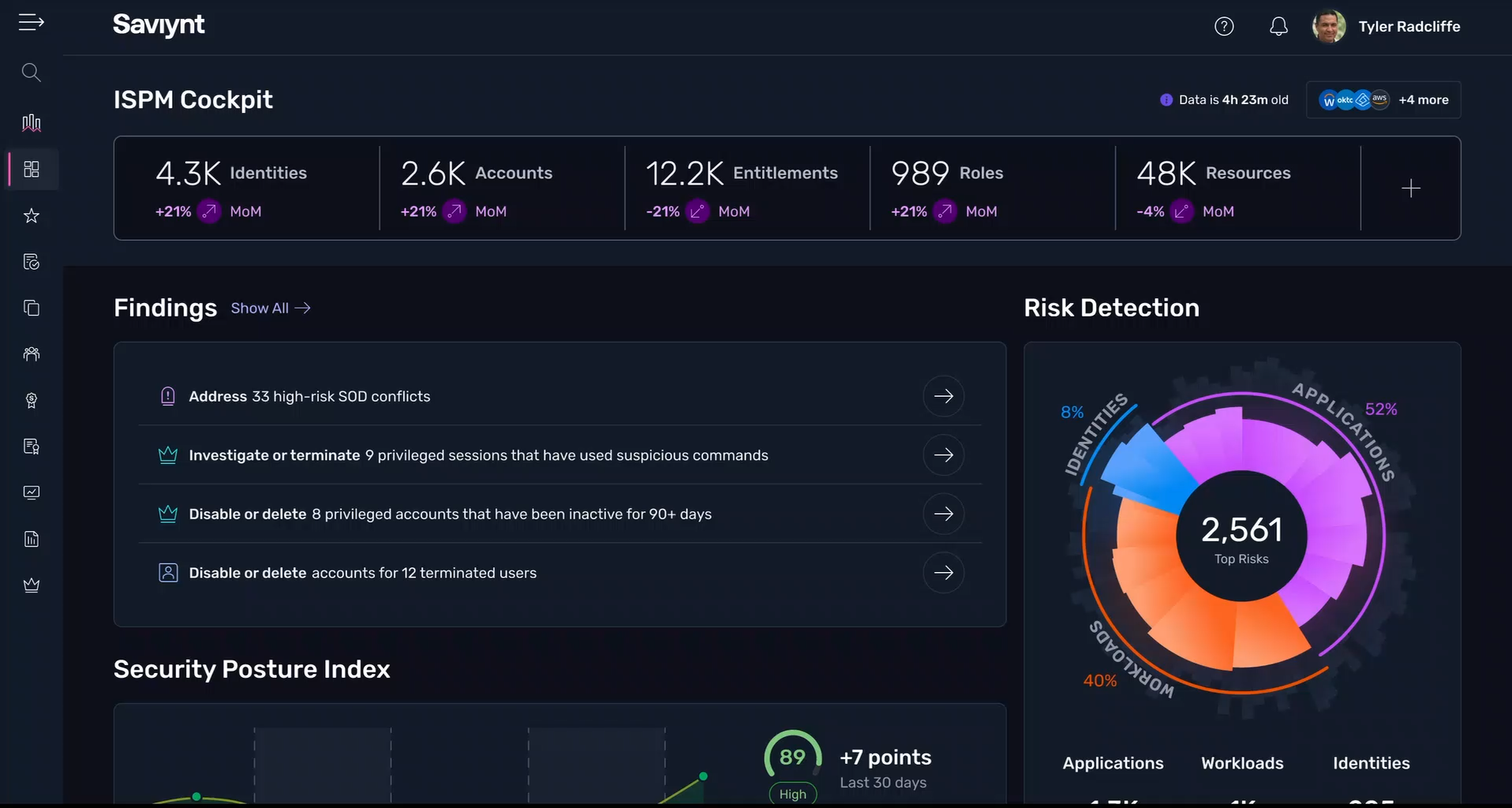Open Tyler Radcliffe's profile avatar
The image size is (1512, 808).
[x=1328, y=26]
